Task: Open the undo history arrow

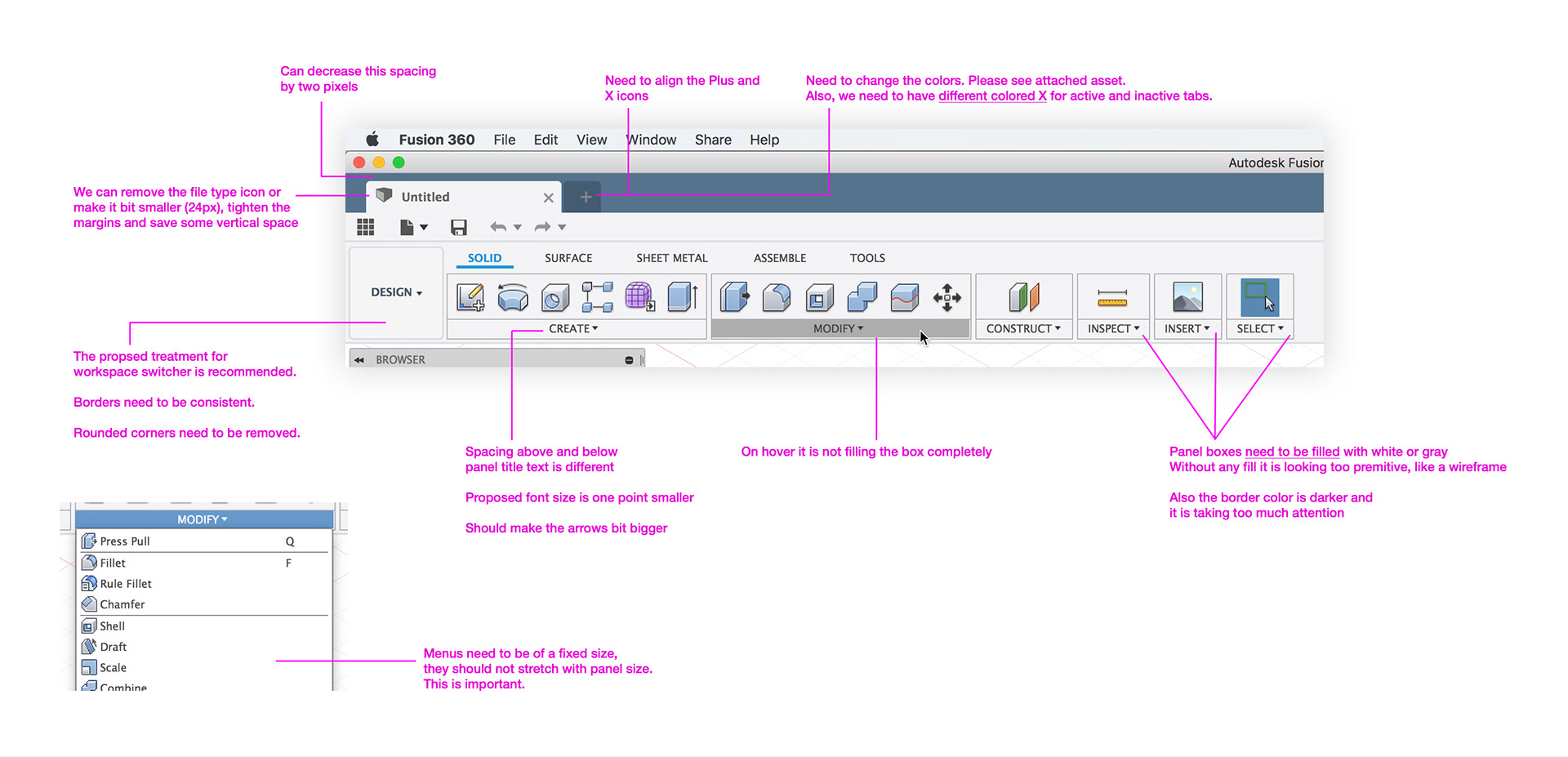Action: 518,228
